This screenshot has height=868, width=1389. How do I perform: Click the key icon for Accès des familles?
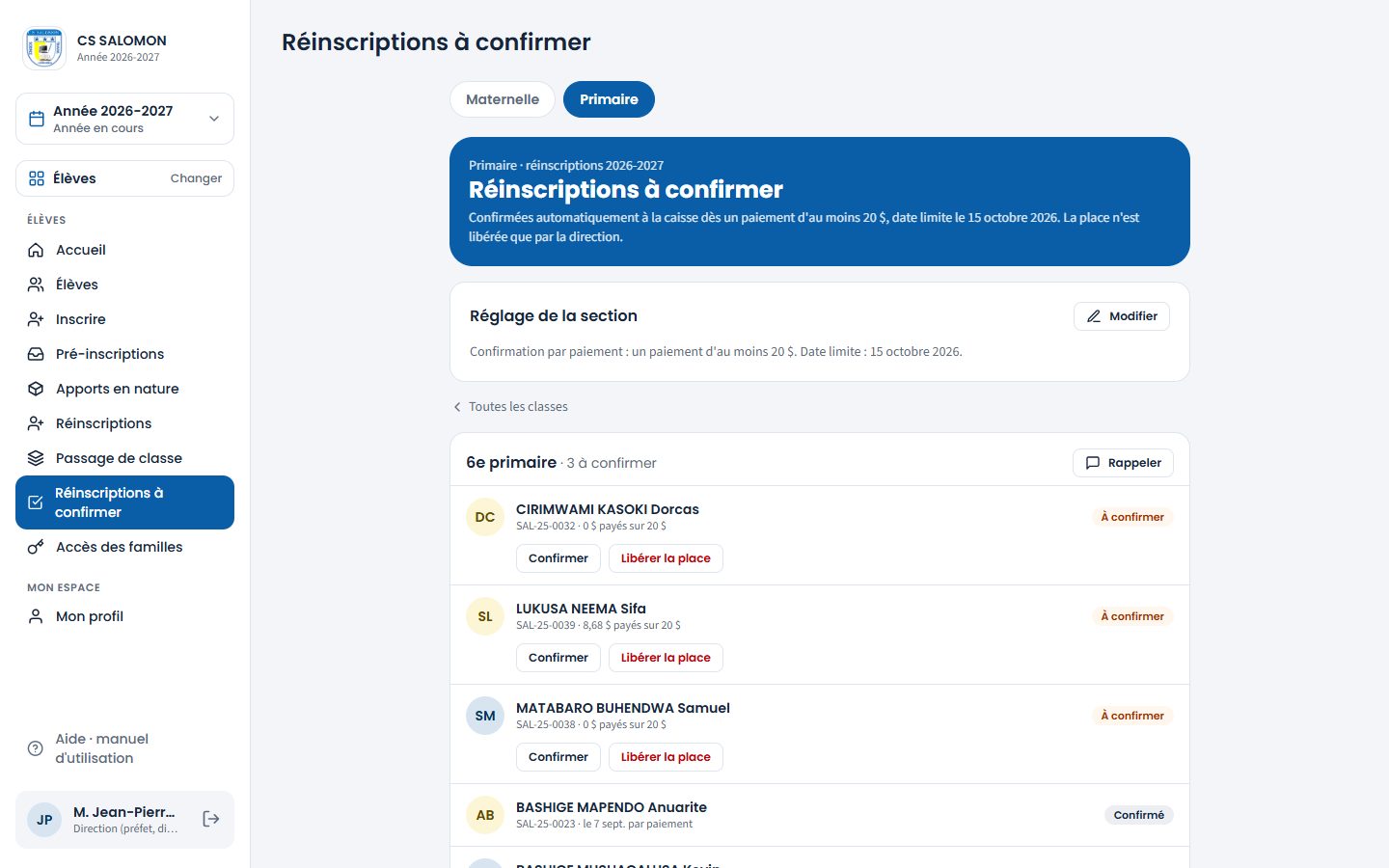click(x=36, y=547)
